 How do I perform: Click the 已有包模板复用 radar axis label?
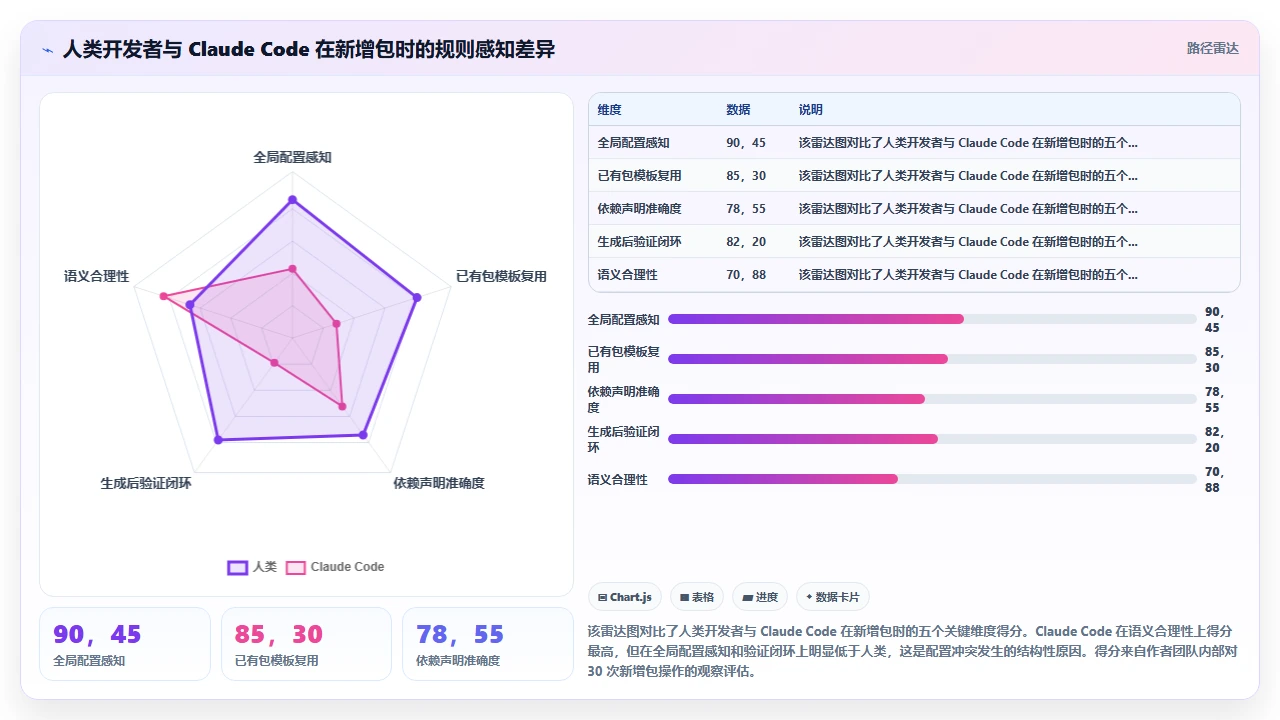(x=501, y=276)
